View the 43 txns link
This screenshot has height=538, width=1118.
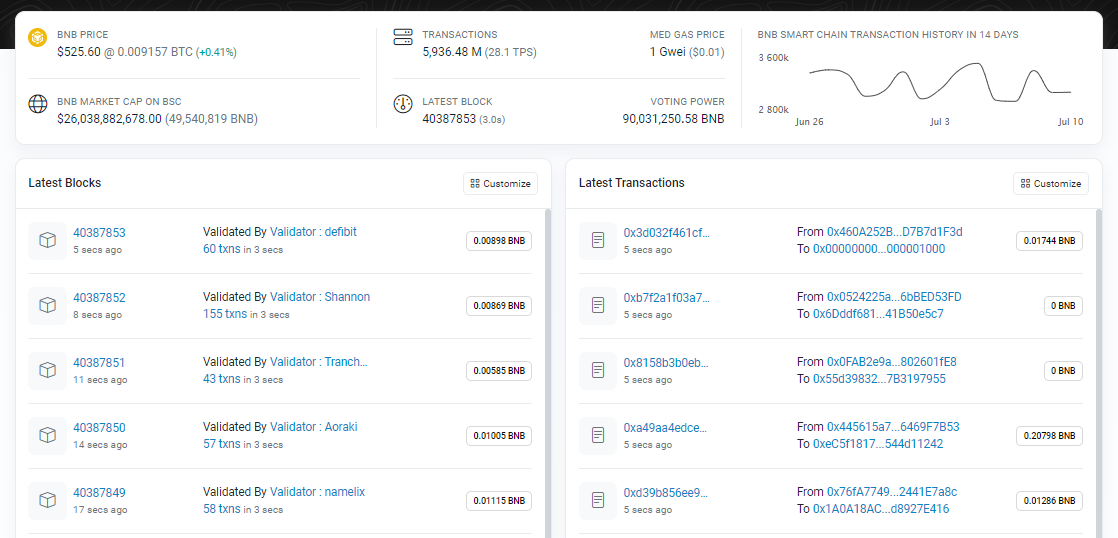point(222,378)
